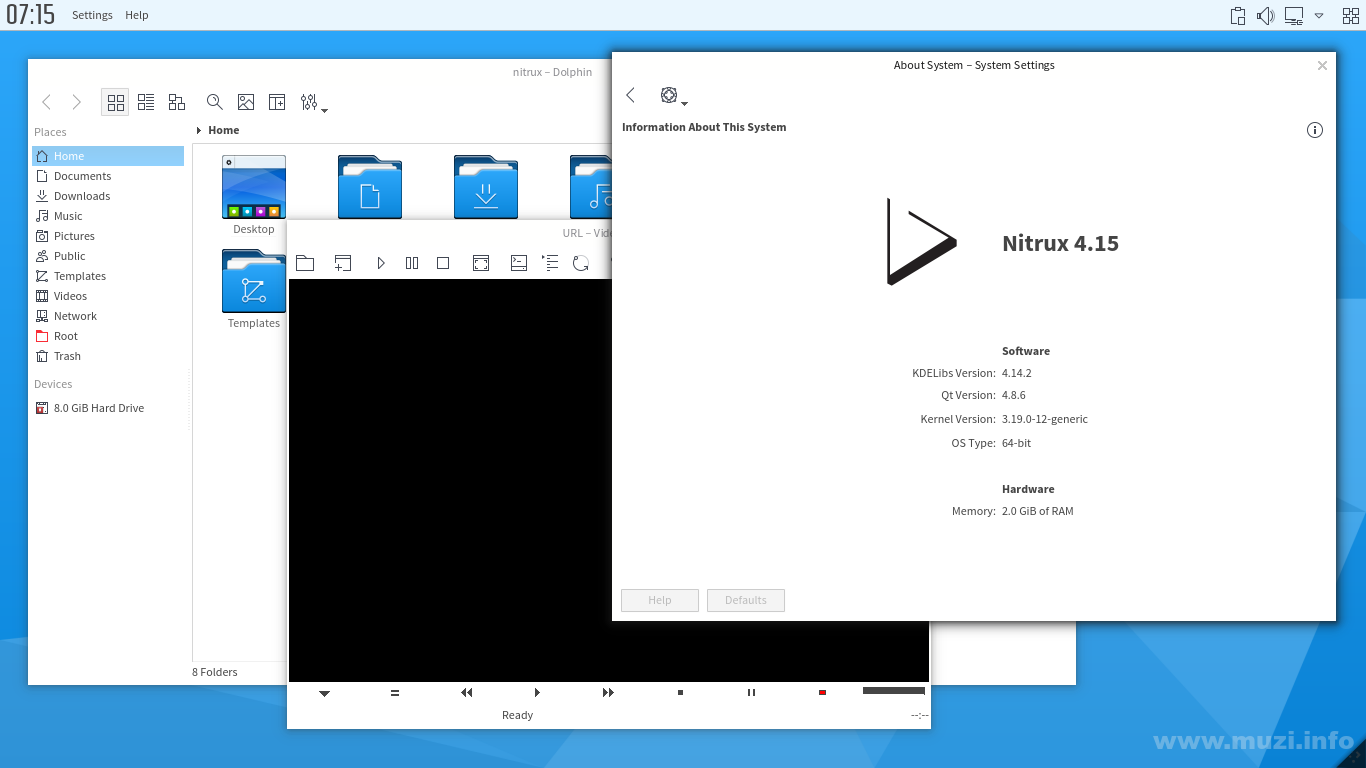This screenshot has width=1366, height=768.
Task: Click the Help button in System Settings
Action: click(660, 600)
